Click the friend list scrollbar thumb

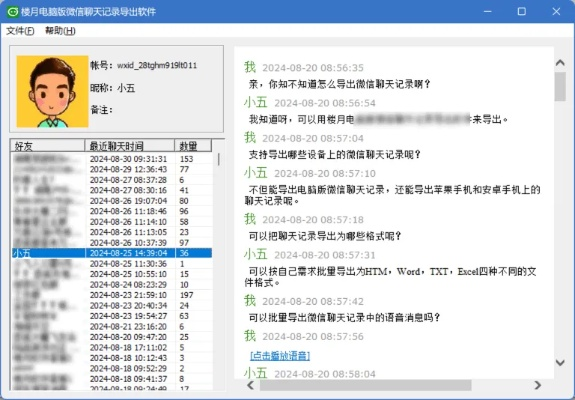[x=219, y=159]
